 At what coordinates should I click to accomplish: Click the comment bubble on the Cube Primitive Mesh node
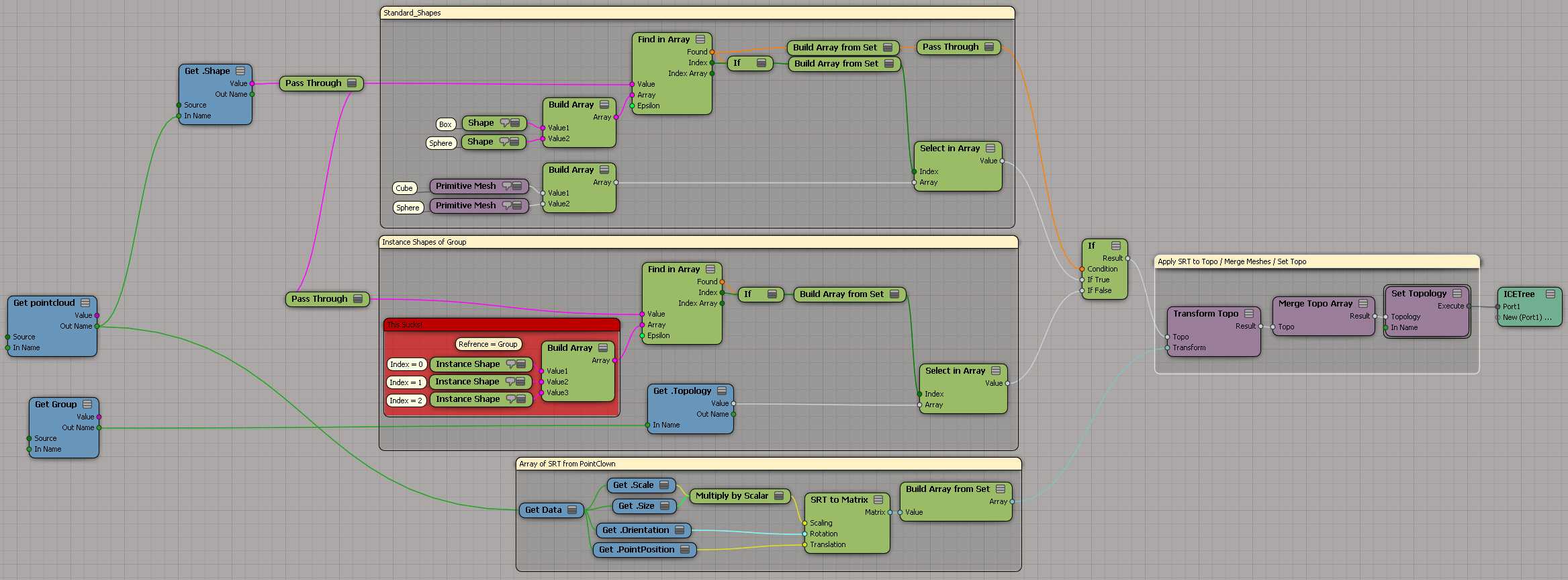point(507,186)
